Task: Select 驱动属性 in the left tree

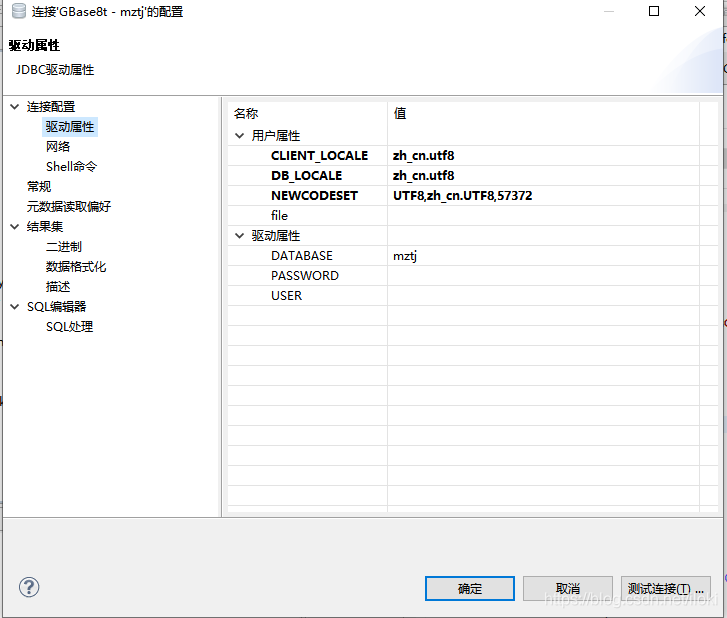Action: tap(70, 127)
